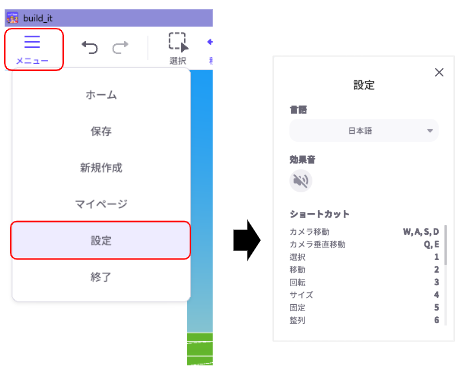Close the 設定 dialog with X
Screen dimensions: 466x370
point(439,72)
